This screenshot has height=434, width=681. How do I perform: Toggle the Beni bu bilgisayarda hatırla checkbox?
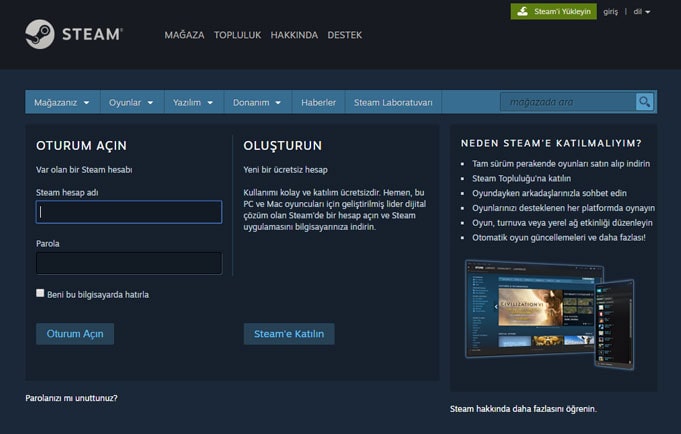coord(40,293)
